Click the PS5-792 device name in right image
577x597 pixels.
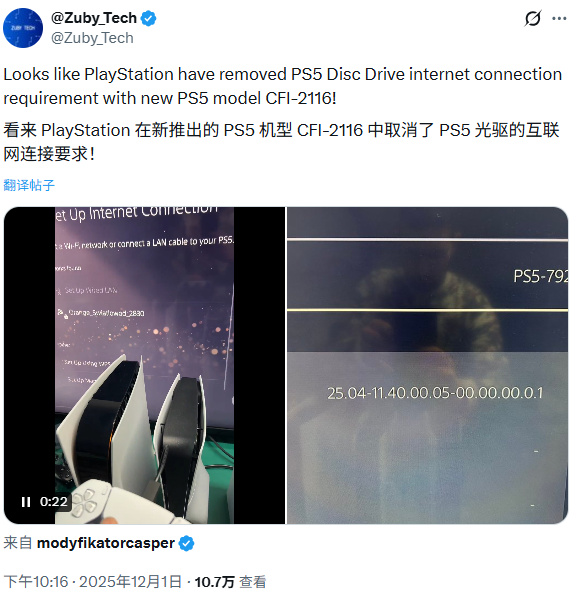pyautogui.click(x=540, y=276)
